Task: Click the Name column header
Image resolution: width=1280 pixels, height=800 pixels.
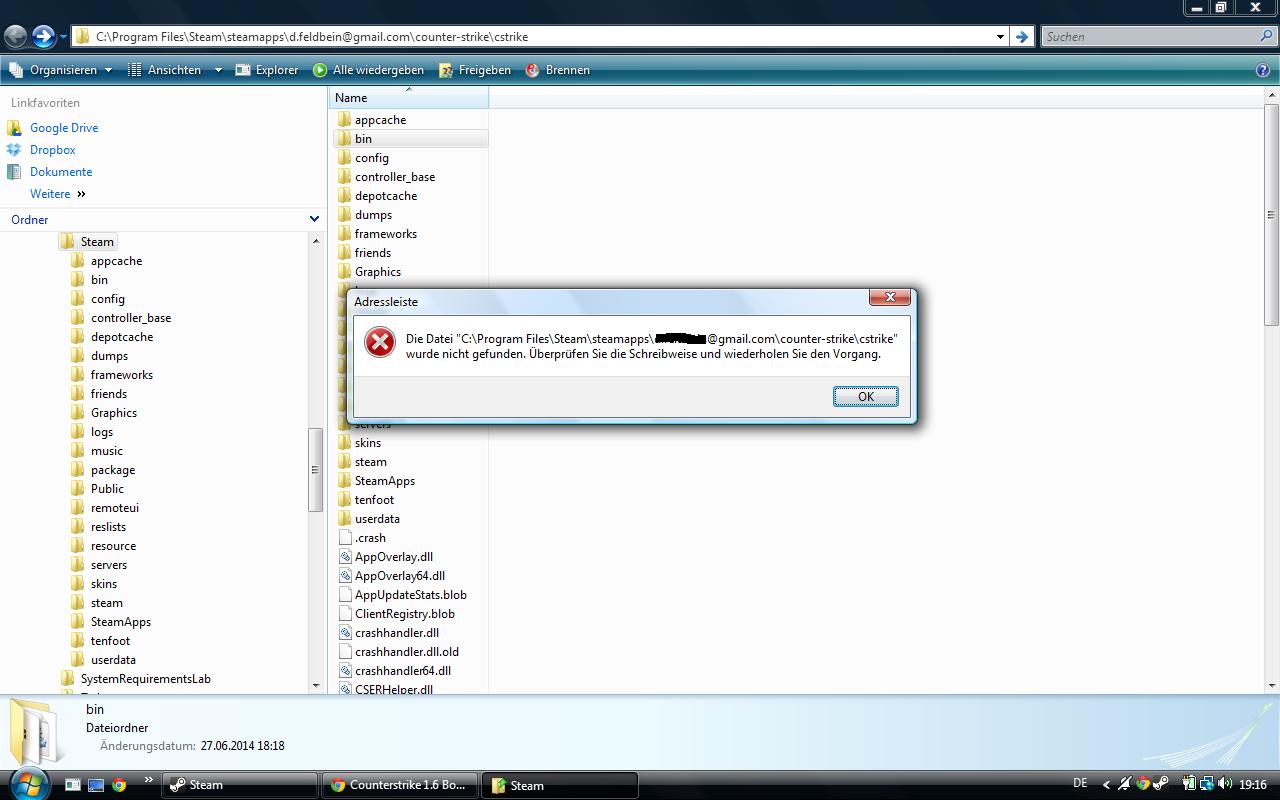Action: [408, 98]
